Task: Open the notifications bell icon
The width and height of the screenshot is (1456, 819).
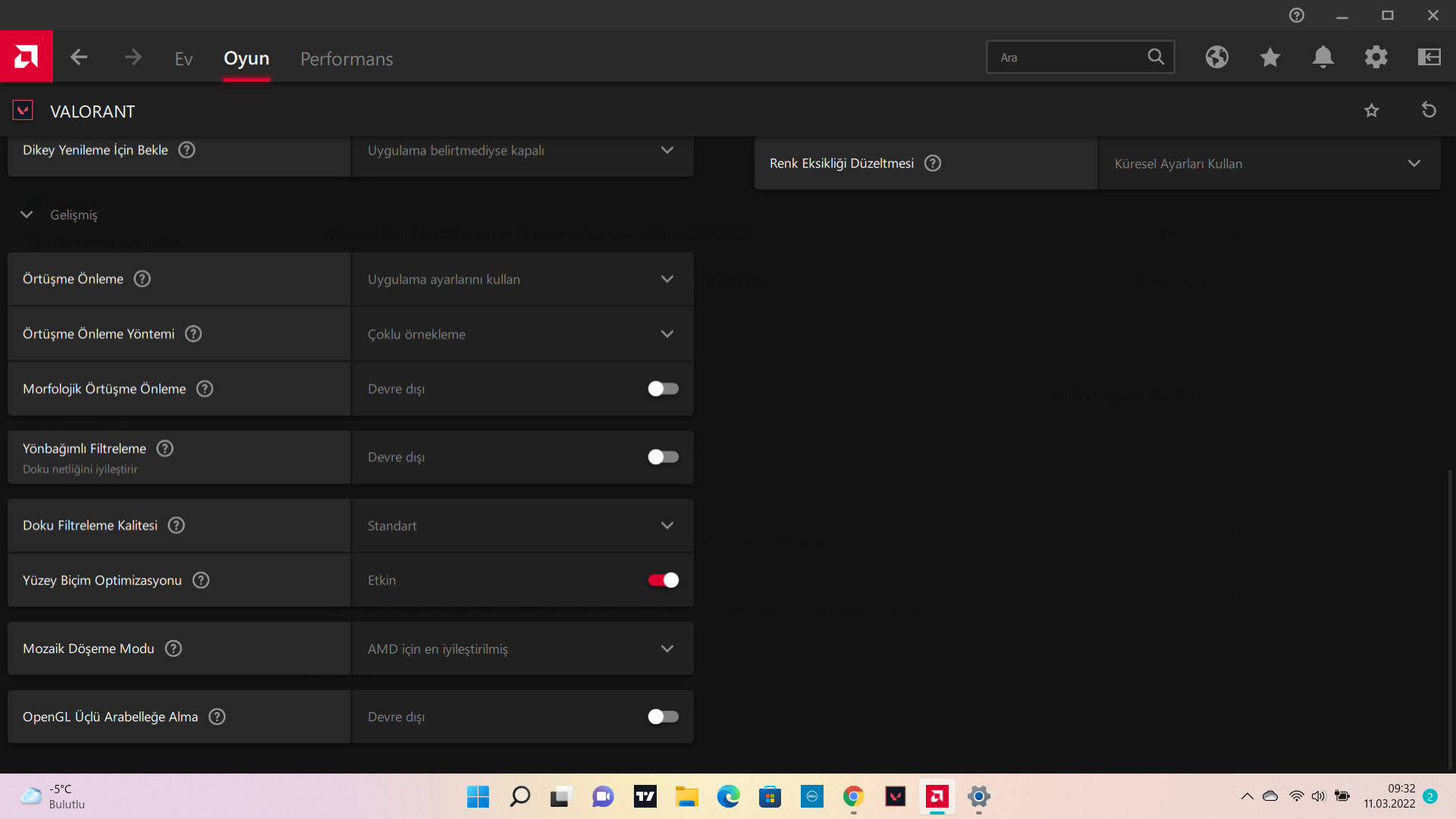Action: (x=1323, y=58)
